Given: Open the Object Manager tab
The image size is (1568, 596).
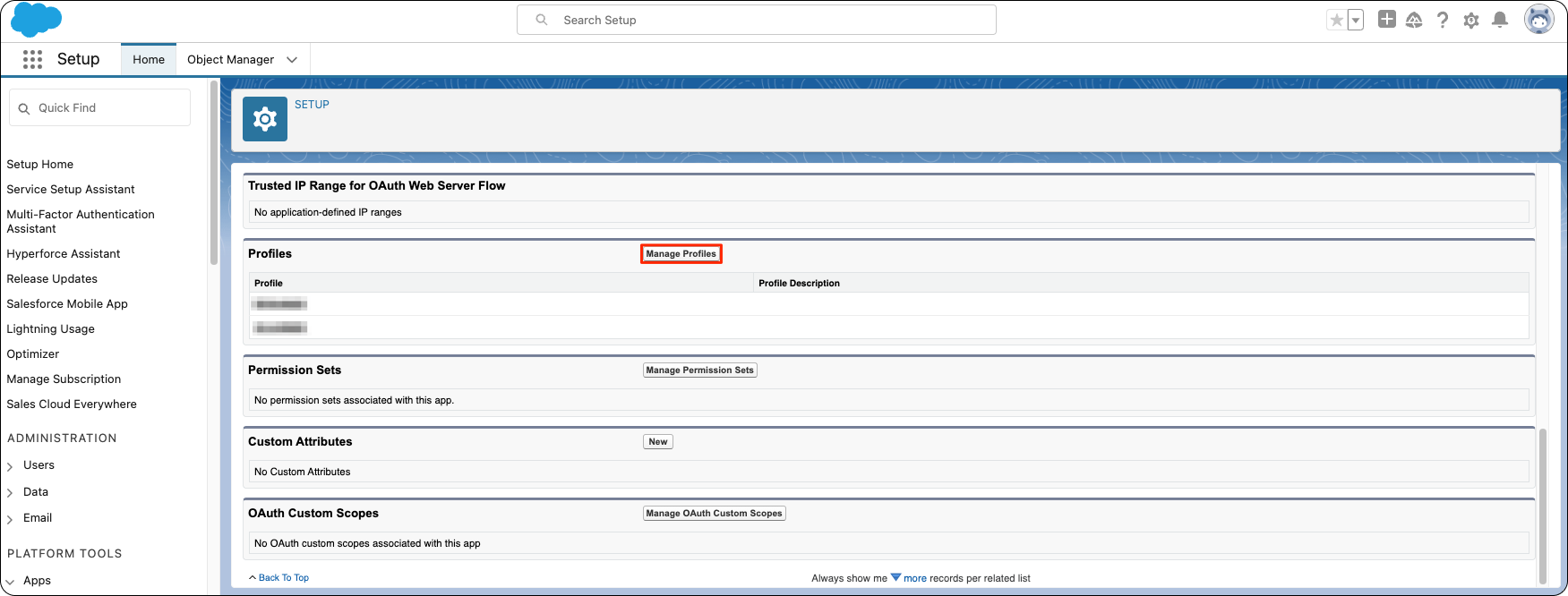Looking at the screenshot, I should [x=230, y=59].
